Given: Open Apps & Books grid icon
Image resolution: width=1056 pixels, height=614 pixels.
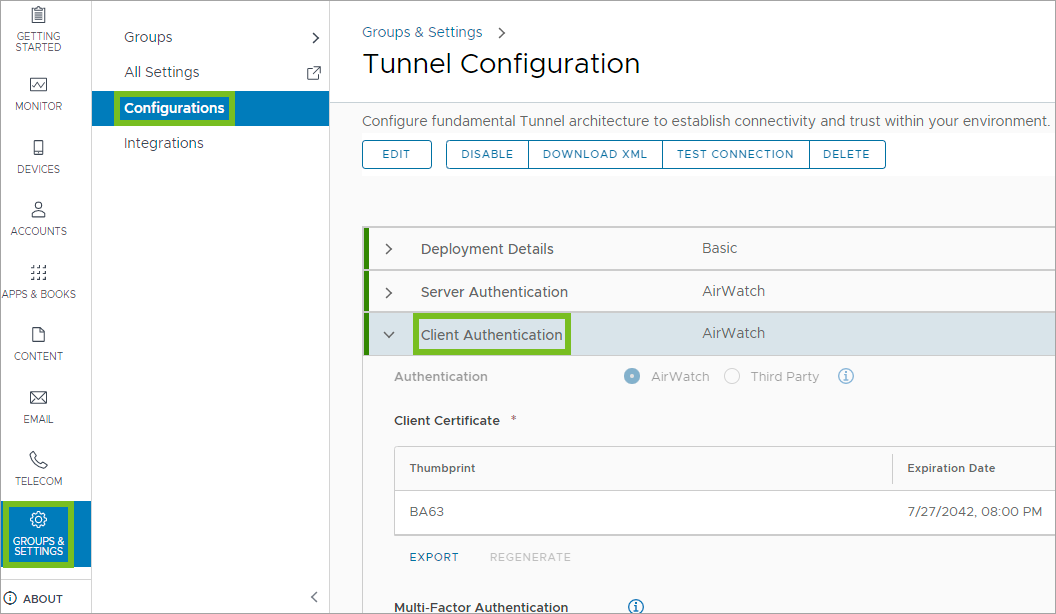Looking at the screenshot, I should coord(38,273).
